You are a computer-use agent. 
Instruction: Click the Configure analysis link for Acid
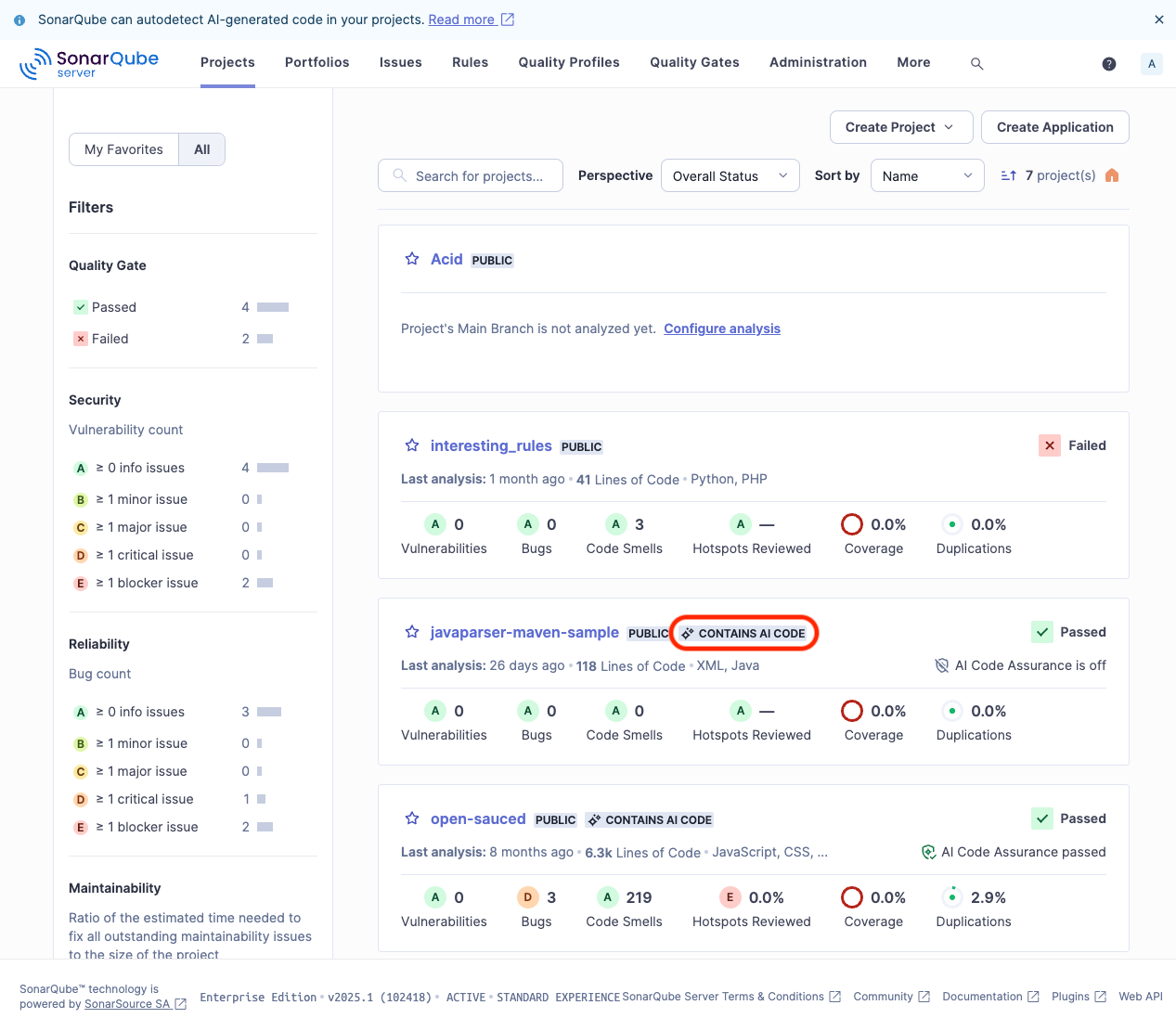point(722,328)
